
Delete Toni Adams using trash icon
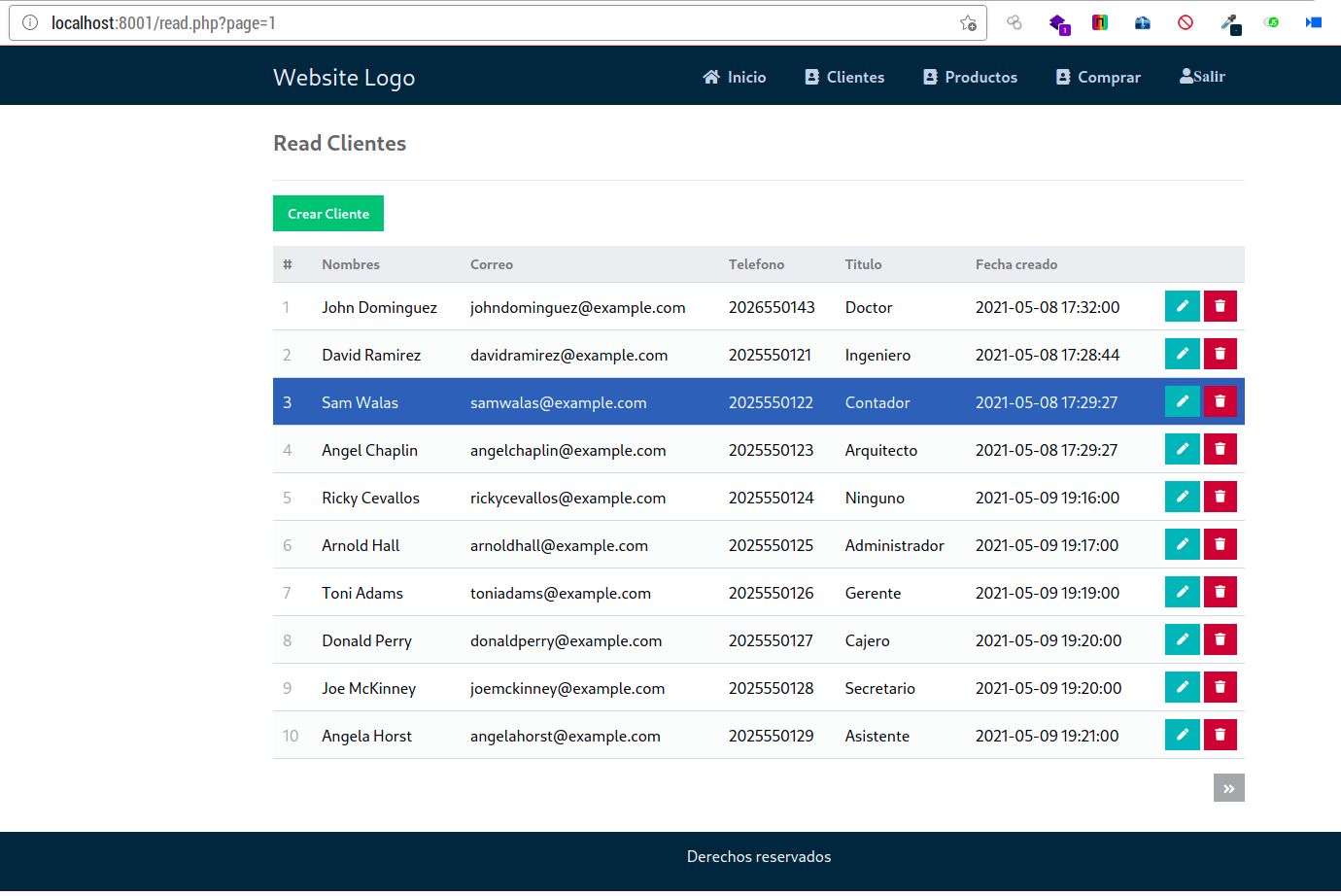pyautogui.click(x=1221, y=592)
